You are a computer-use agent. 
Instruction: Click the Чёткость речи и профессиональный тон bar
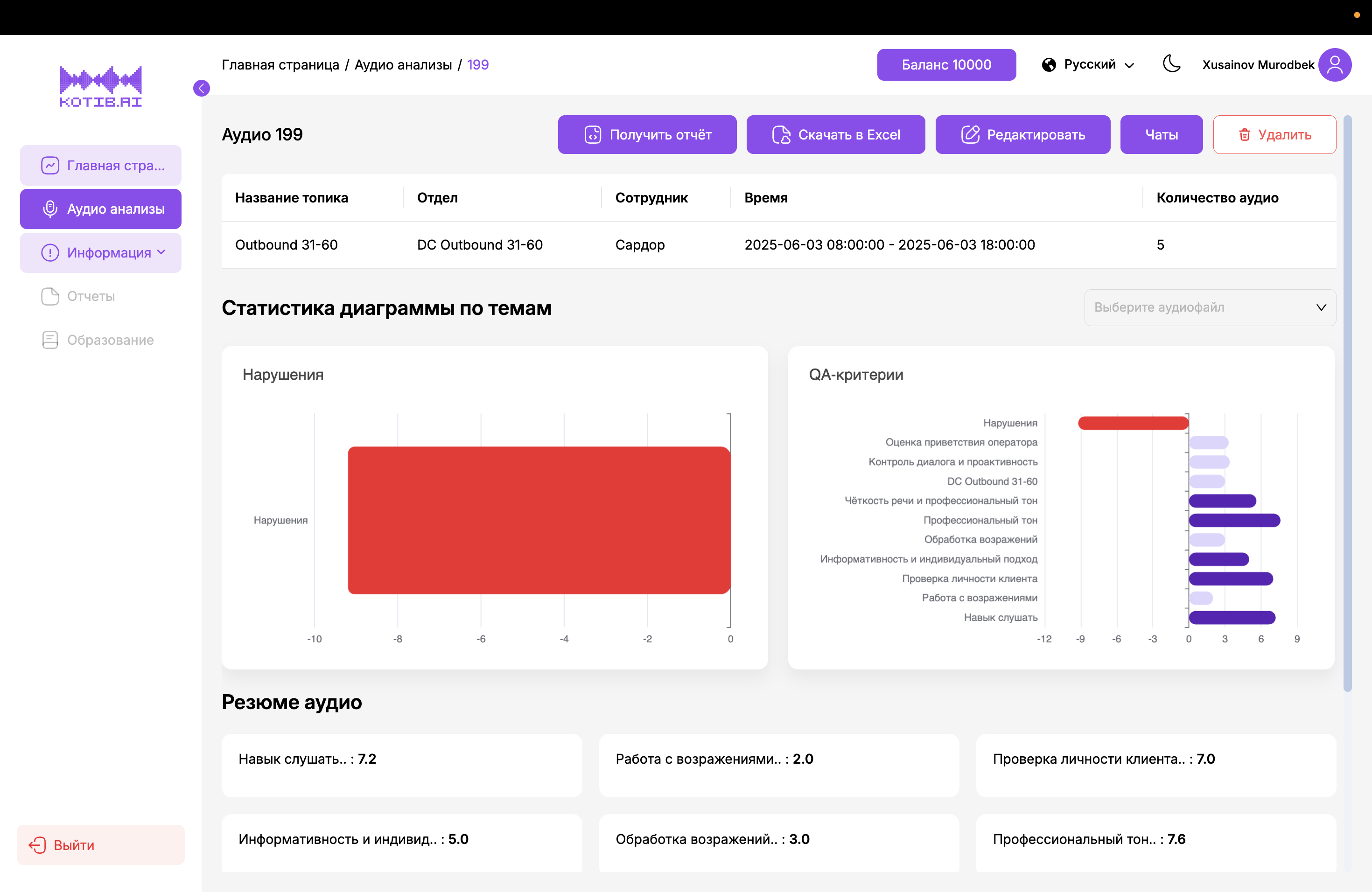point(1222,501)
